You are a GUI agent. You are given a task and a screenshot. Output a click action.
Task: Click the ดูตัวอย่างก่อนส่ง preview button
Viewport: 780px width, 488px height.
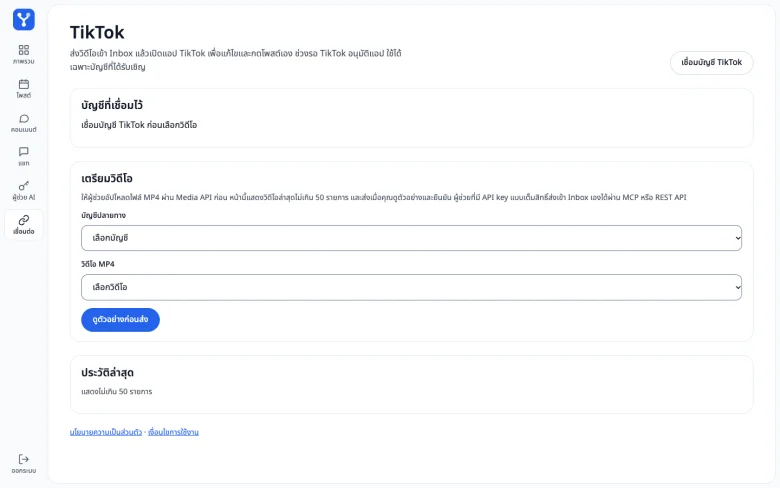pos(120,319)
